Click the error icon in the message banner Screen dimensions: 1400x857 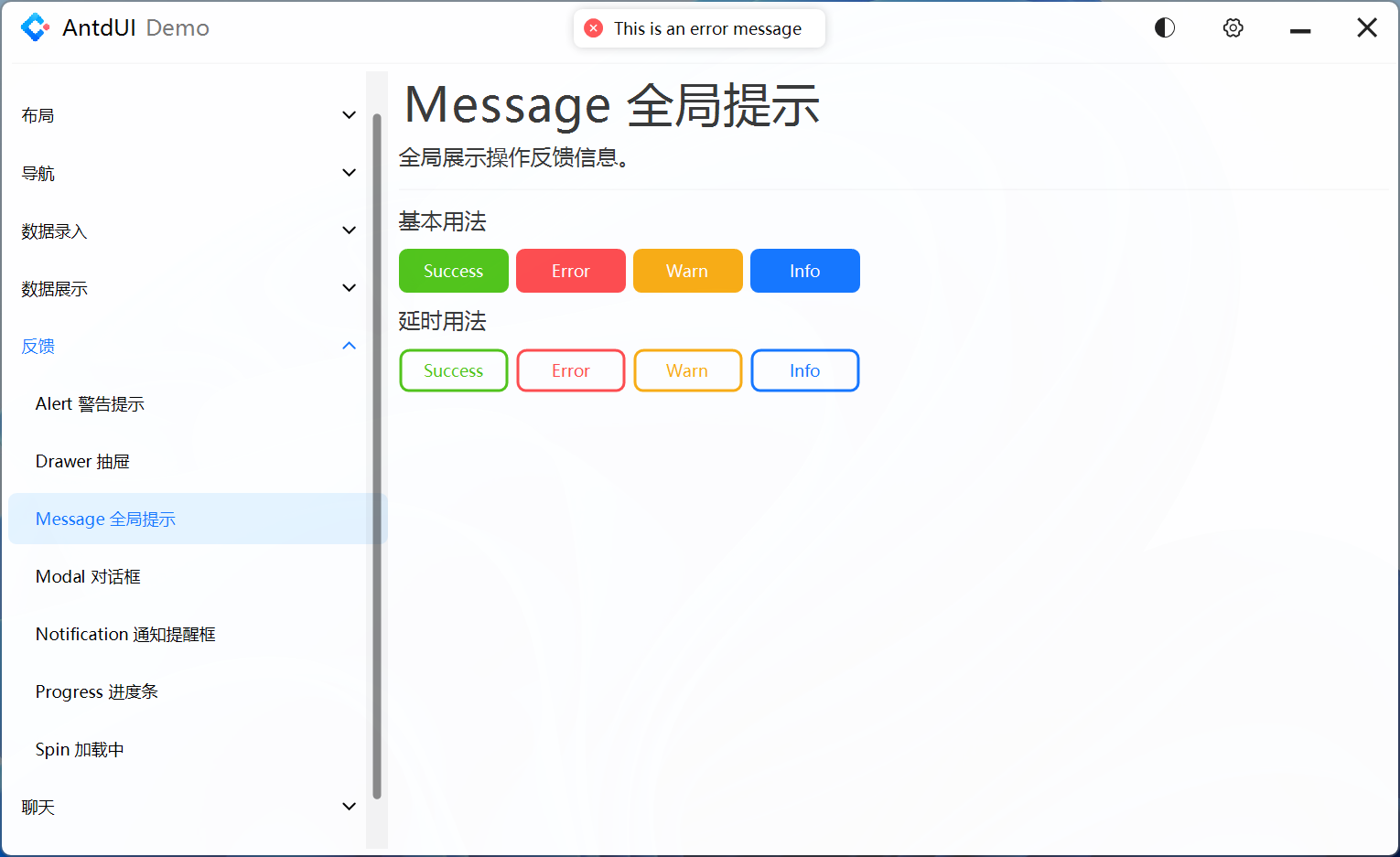pyautogui.click(x=594, y=28)
